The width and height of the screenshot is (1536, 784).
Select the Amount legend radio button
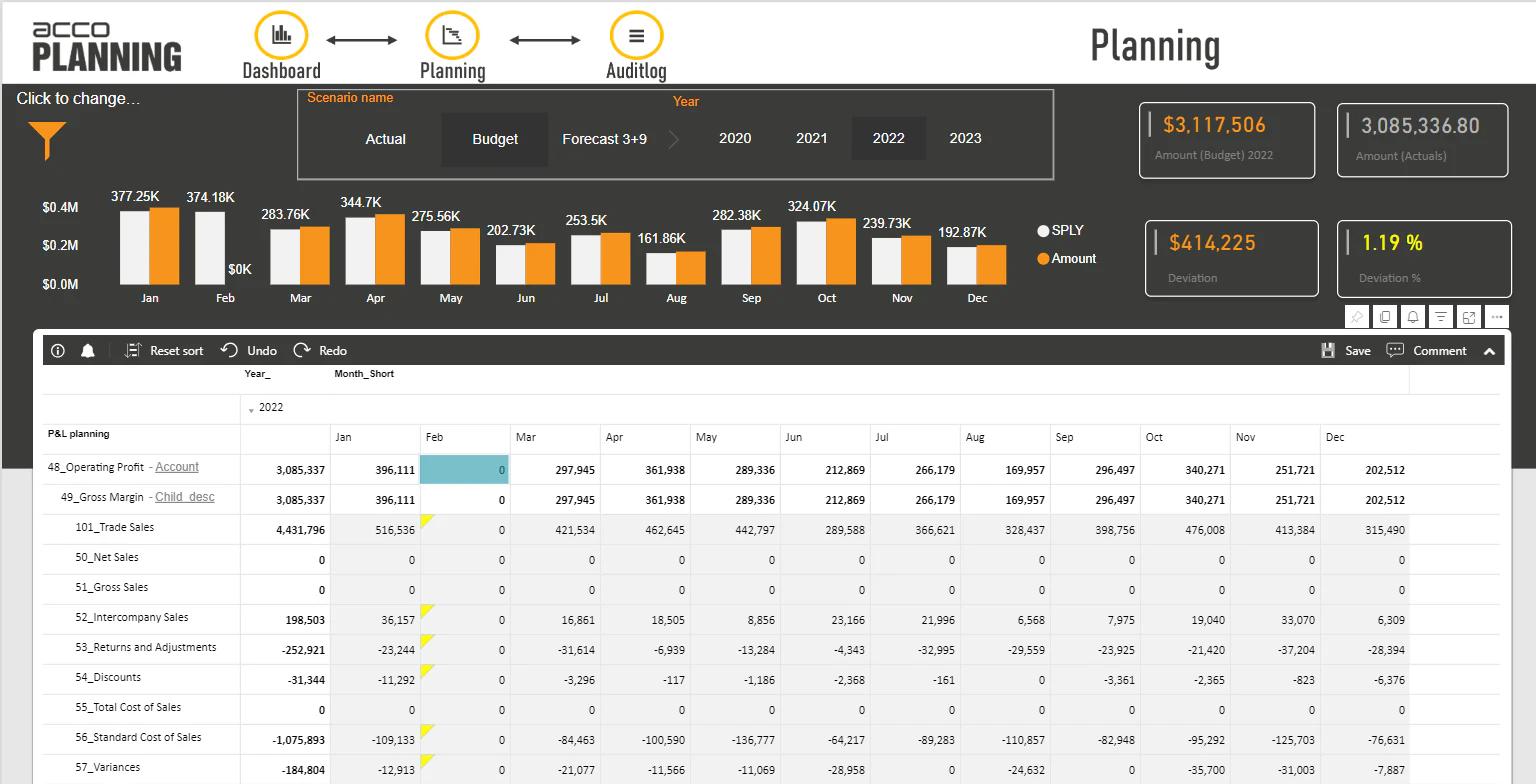[x=1043, y=258]
